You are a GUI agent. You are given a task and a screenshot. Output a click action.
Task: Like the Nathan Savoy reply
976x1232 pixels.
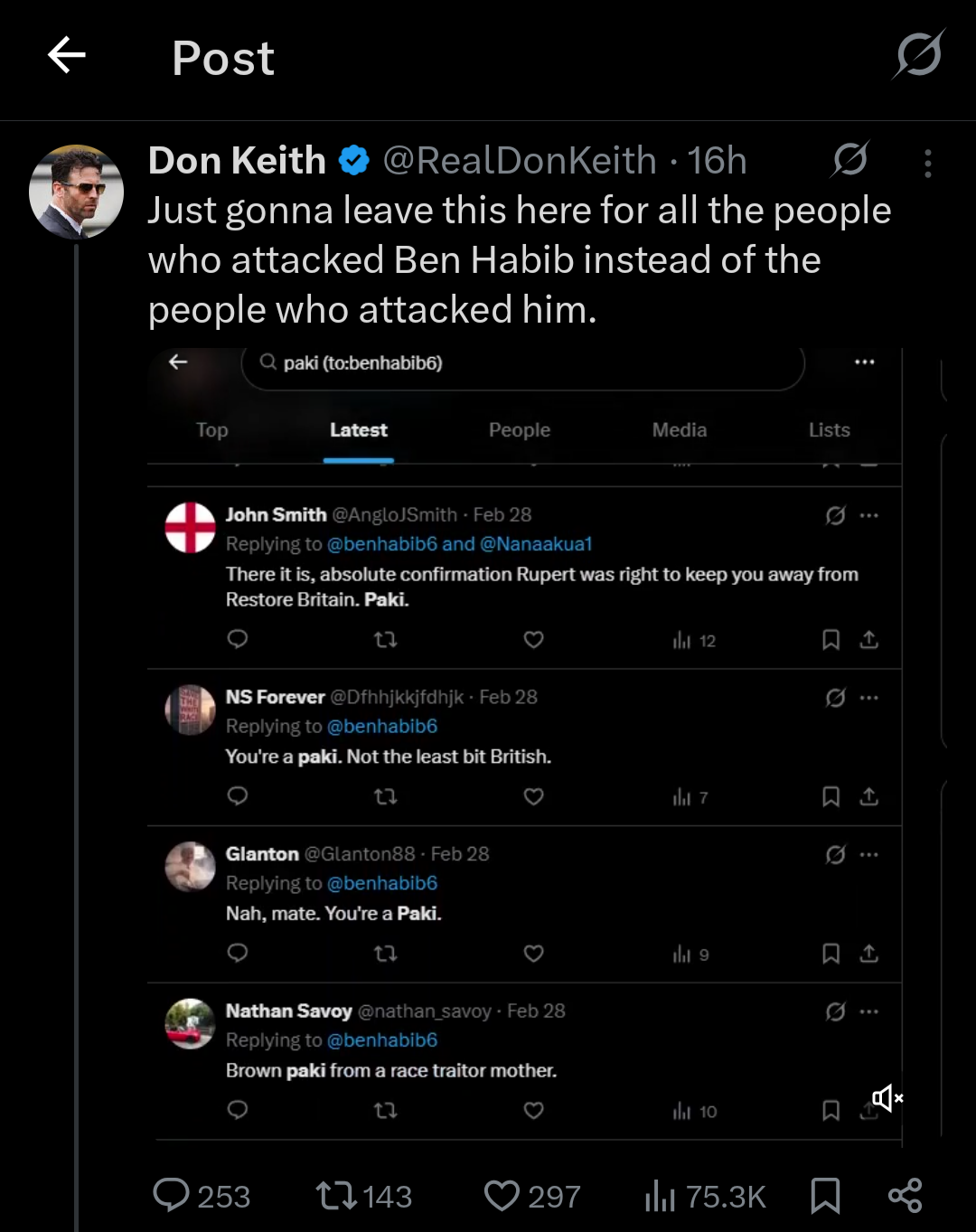(534, 1110)
